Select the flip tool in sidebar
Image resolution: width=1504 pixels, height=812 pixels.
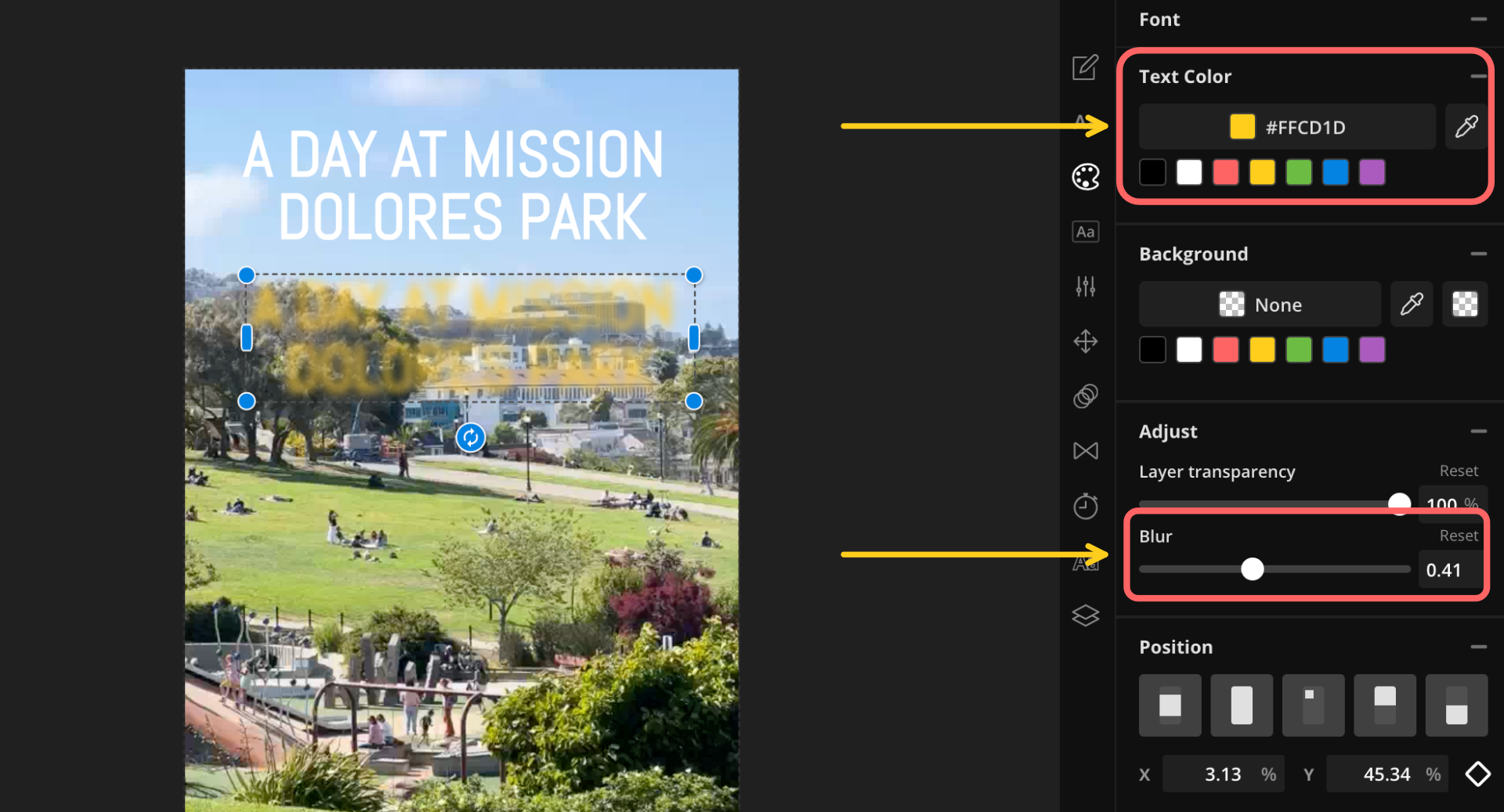tap(1086, 450)
